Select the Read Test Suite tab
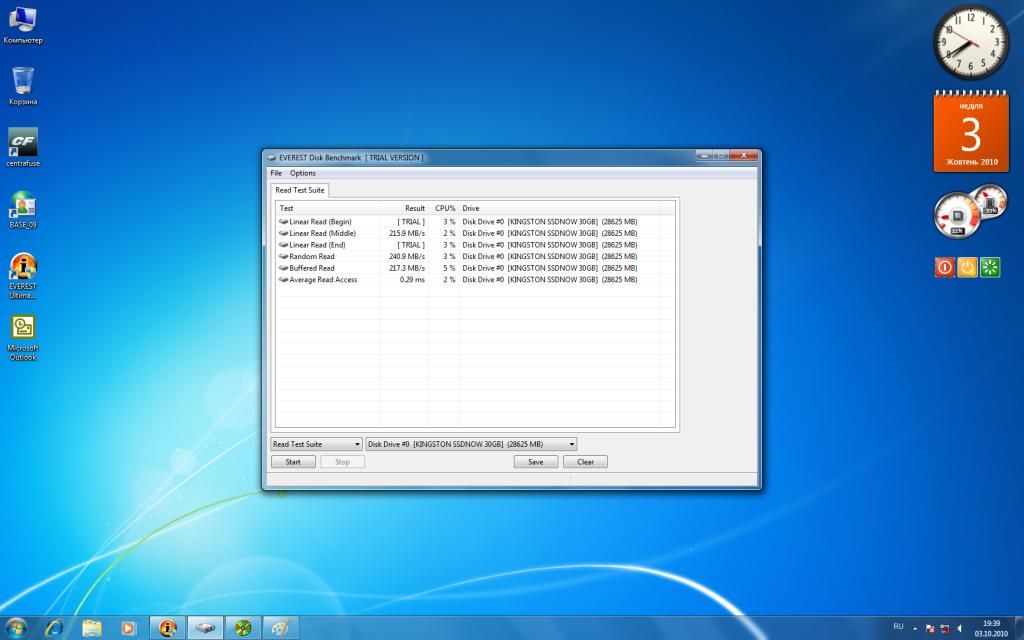 (x=298, y=190)
